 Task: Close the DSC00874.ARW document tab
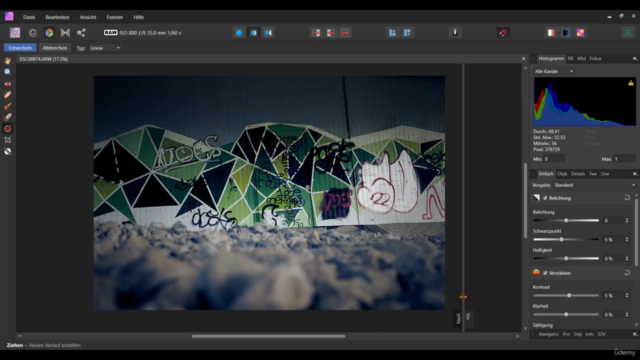pyautogui.click(x=524, y=59)
